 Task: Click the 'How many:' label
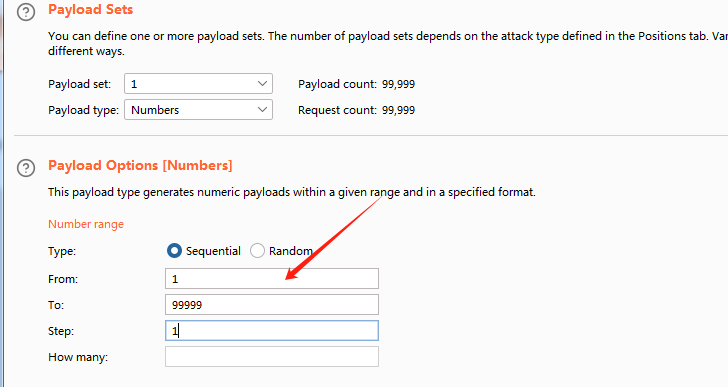point(78,357)
